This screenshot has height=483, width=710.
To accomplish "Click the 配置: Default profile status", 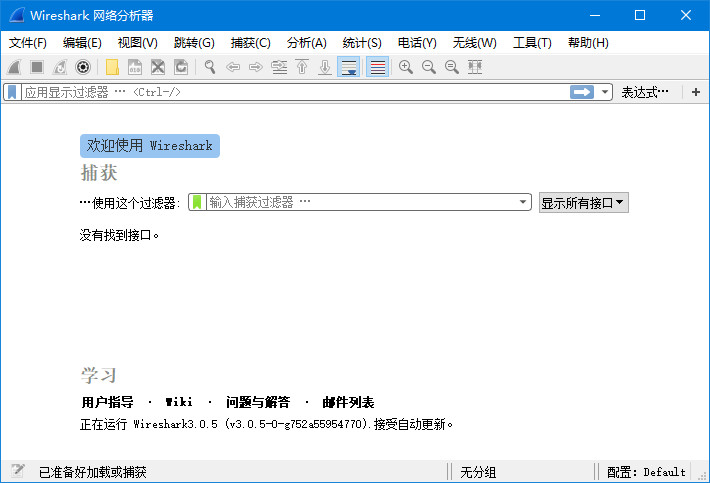I will pos(646,472).
